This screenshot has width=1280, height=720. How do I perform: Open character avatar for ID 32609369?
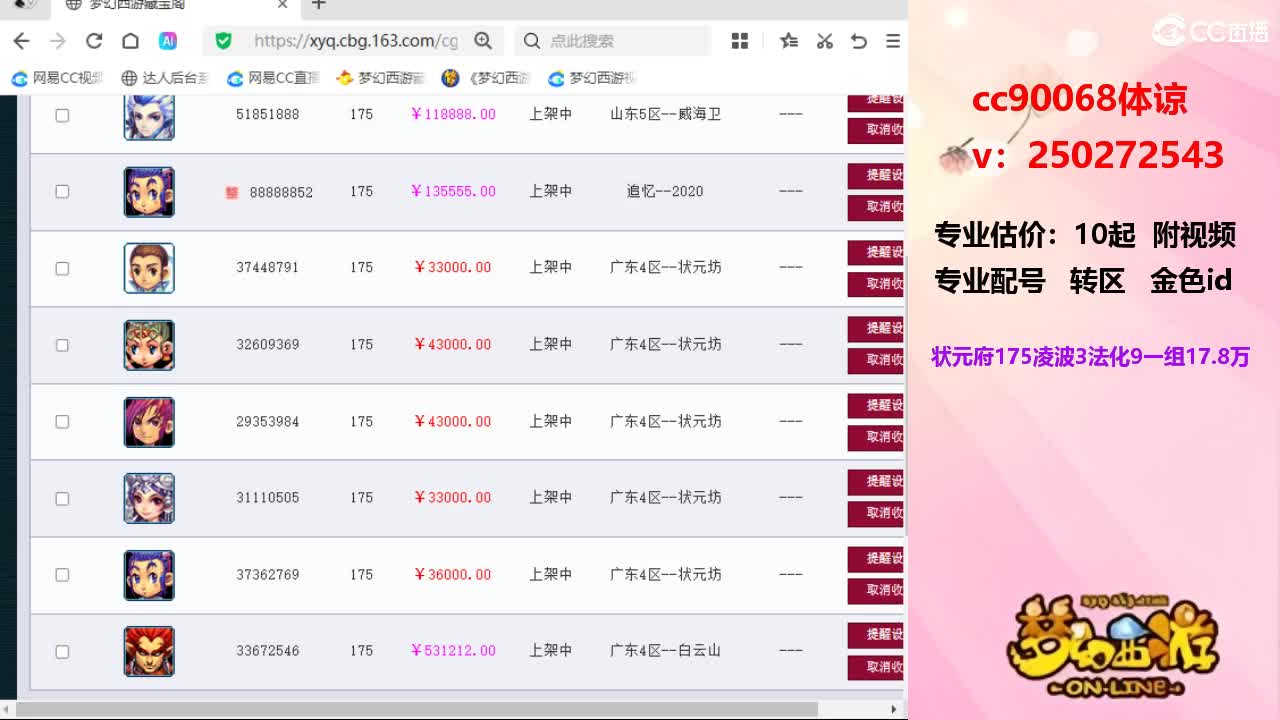(x=149, y=345)
